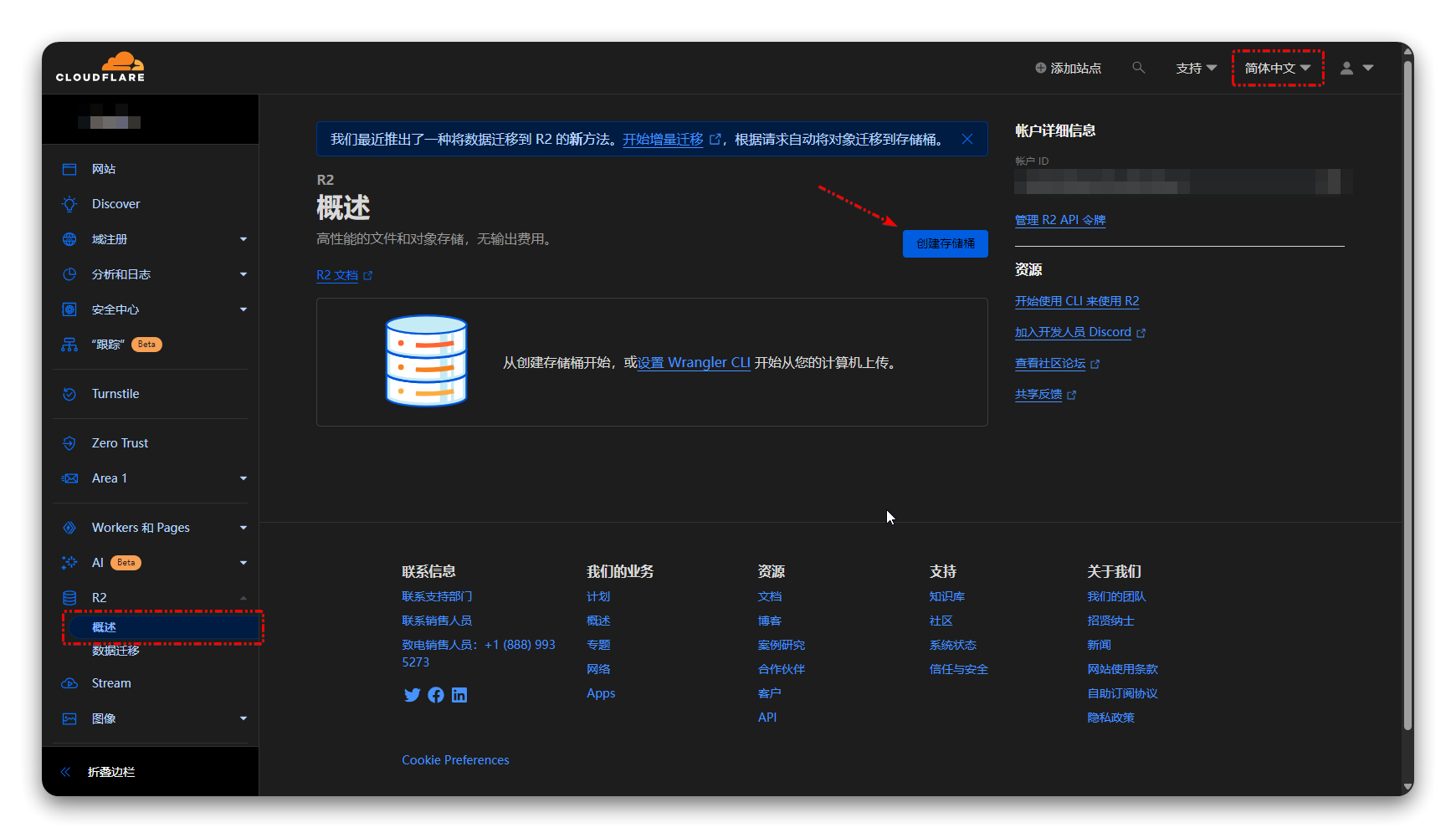Click the footer API link

767,718
